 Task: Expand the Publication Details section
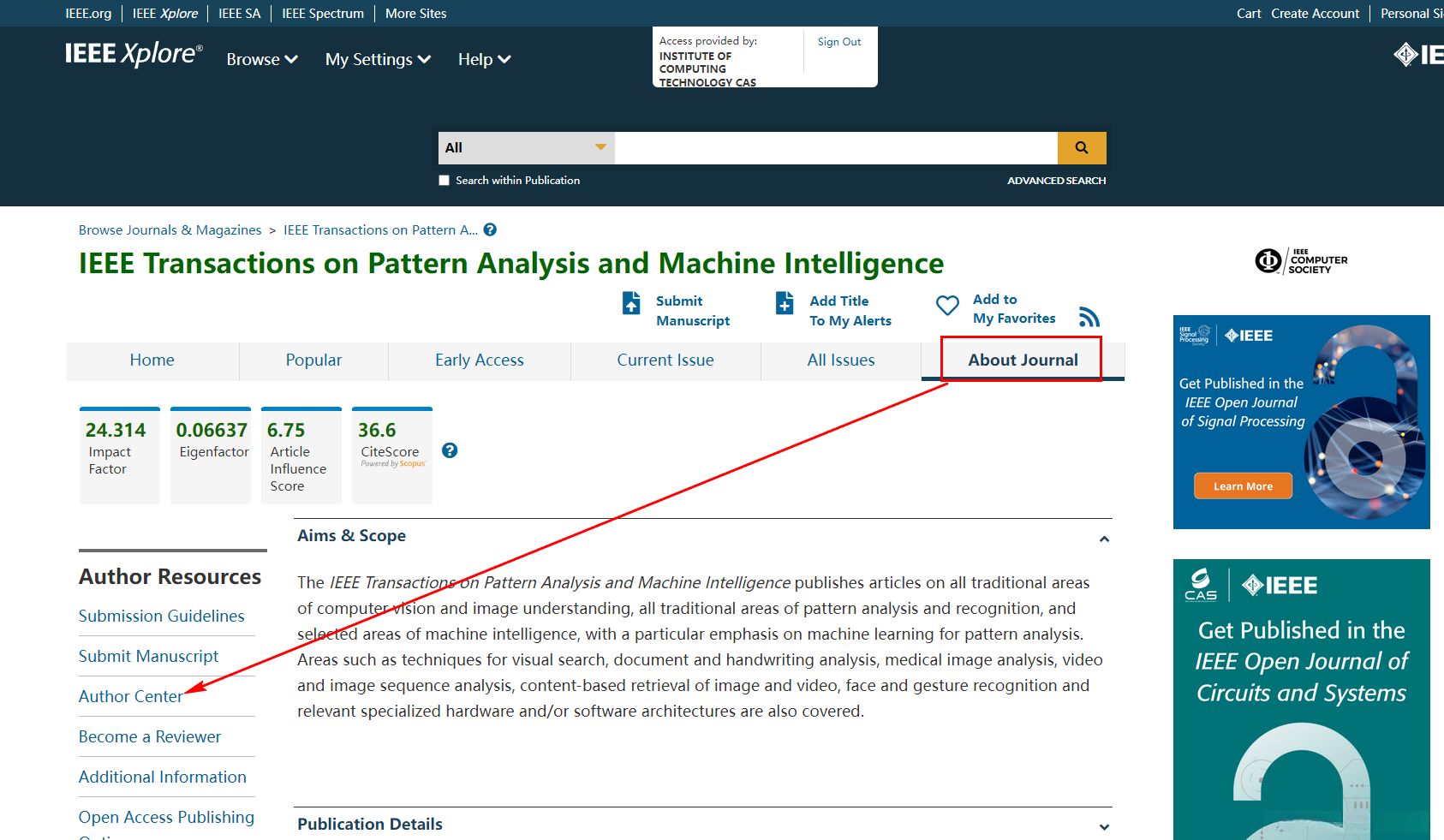1104,826
